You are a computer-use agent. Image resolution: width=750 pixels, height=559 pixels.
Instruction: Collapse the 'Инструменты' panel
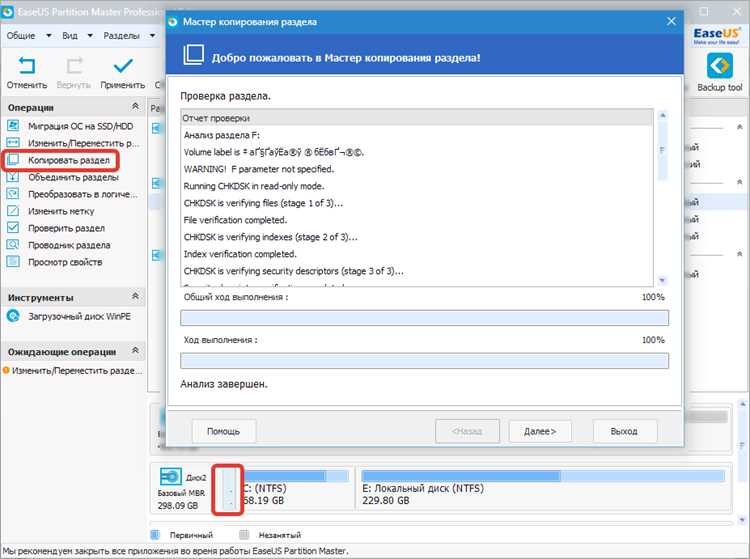pos(135,296)
